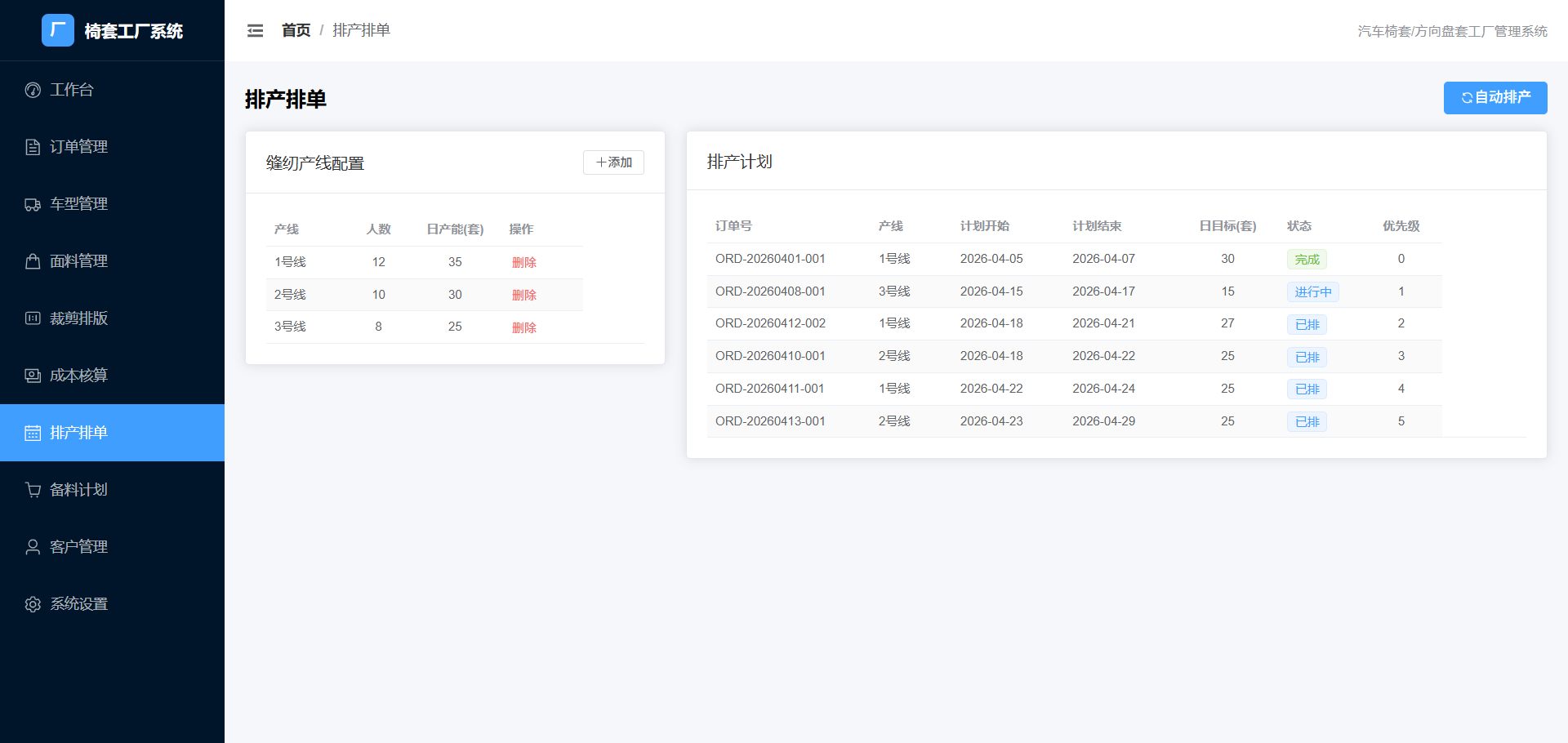Add a sewing line with 添加 button

613,162
